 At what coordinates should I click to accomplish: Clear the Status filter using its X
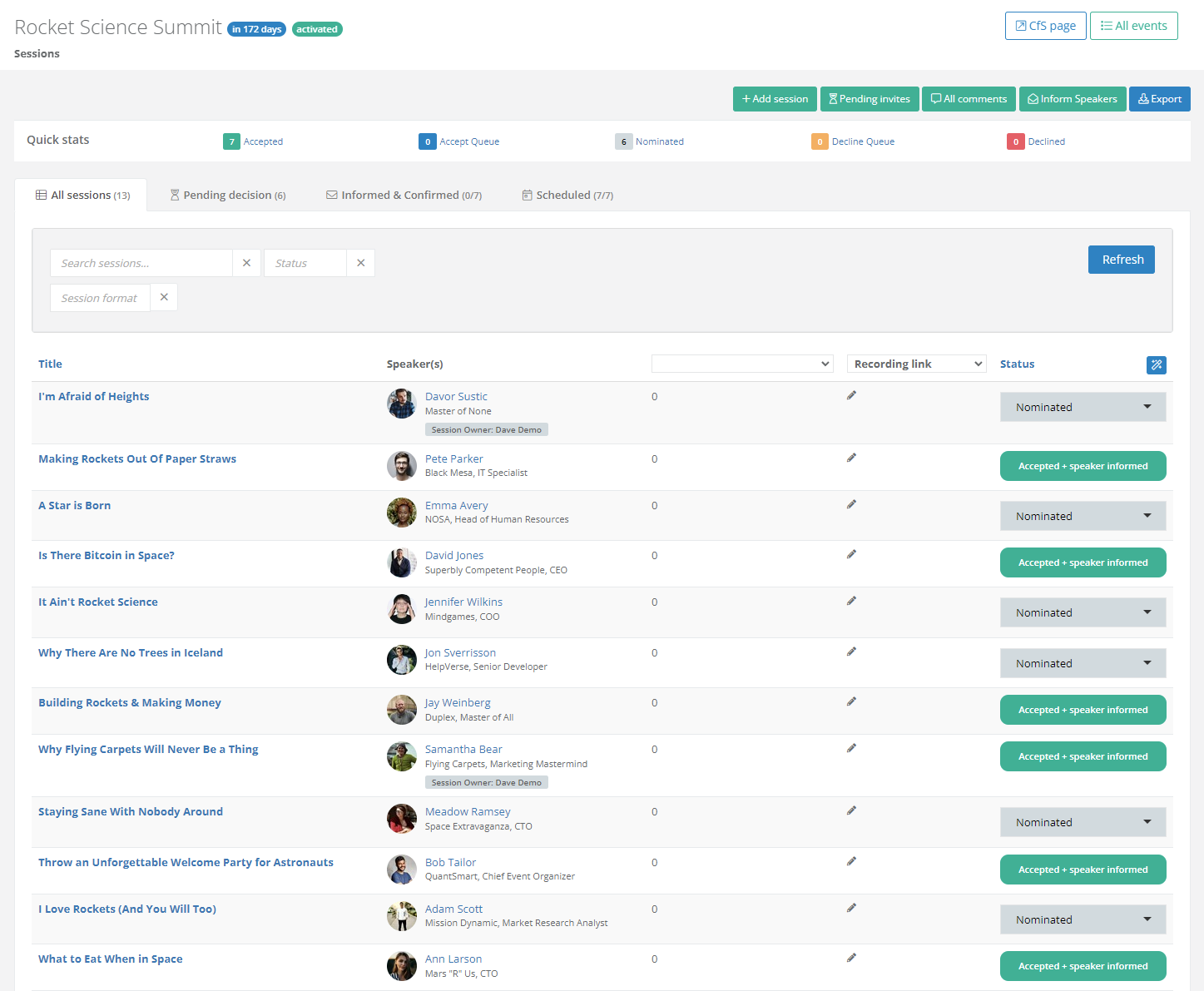click(x=360, y=263)
